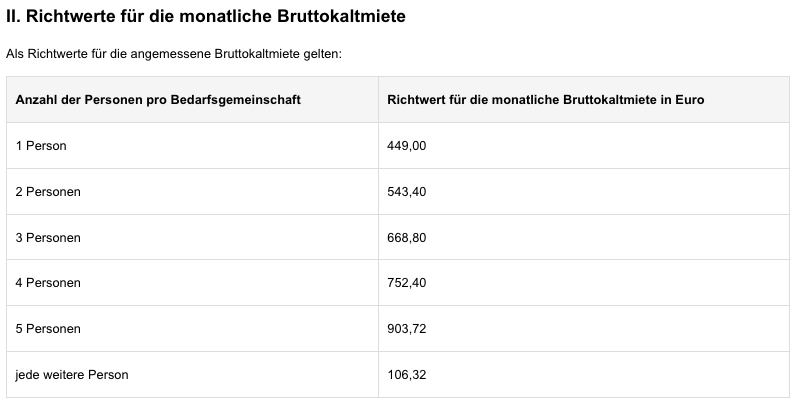Select the '3 Personen' row label
801x415 pixels.
pyautogui.click(x=48, y=238)
